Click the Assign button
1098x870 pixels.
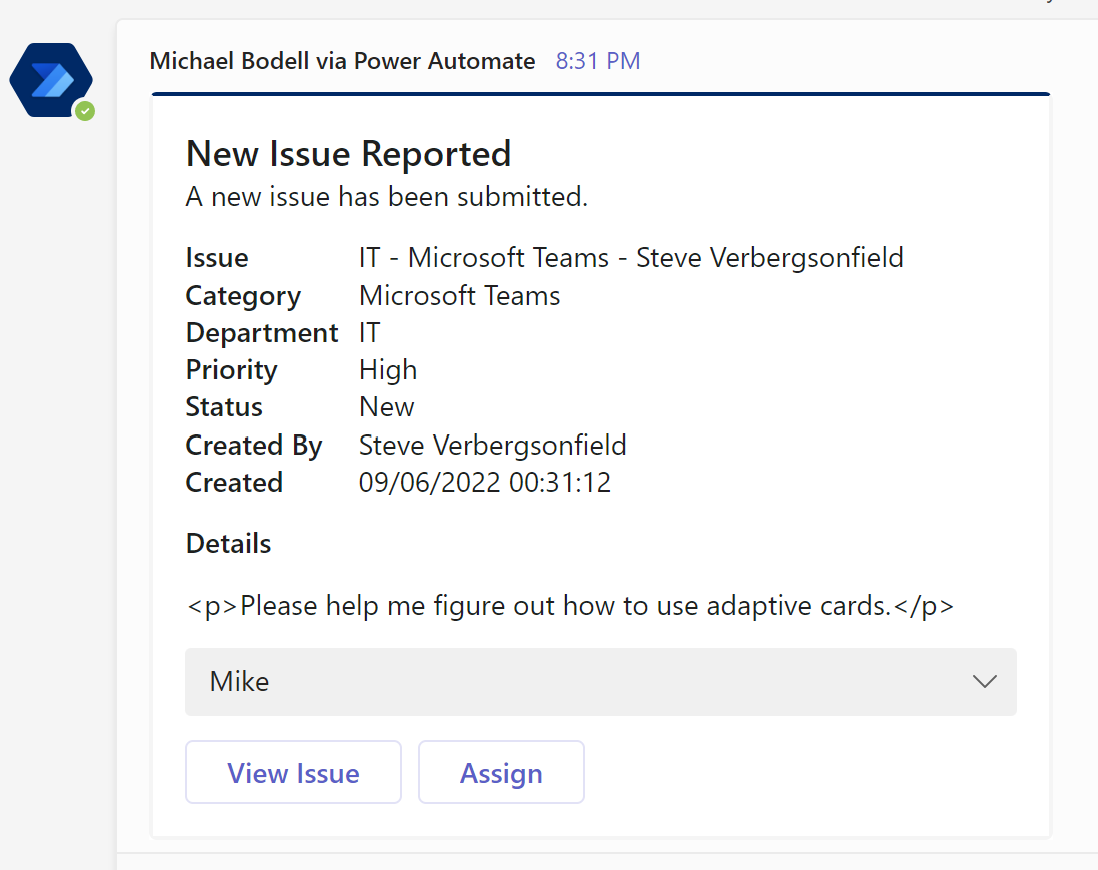click(501, 773)
